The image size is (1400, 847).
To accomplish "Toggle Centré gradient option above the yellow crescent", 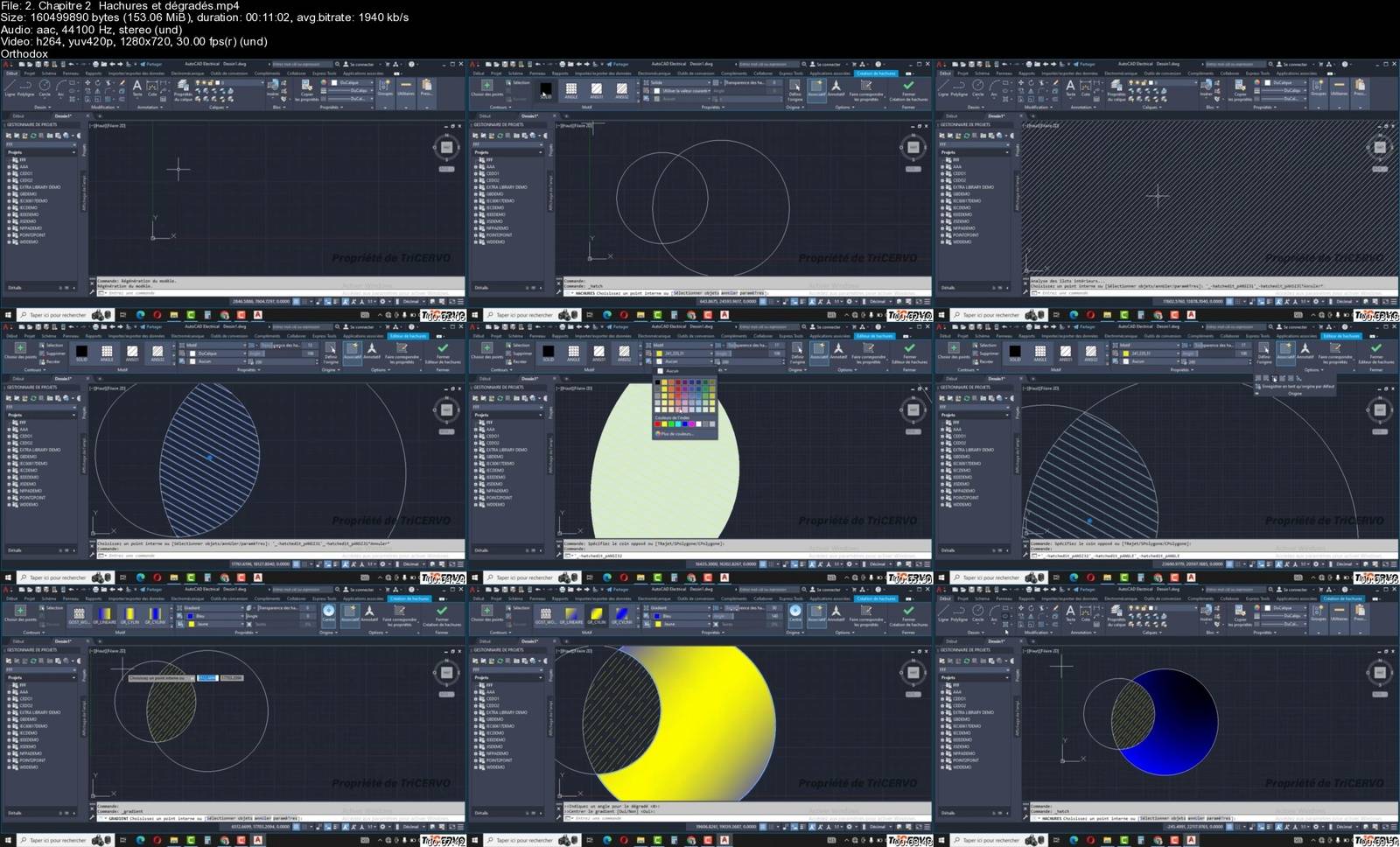I will coord(795,612).
